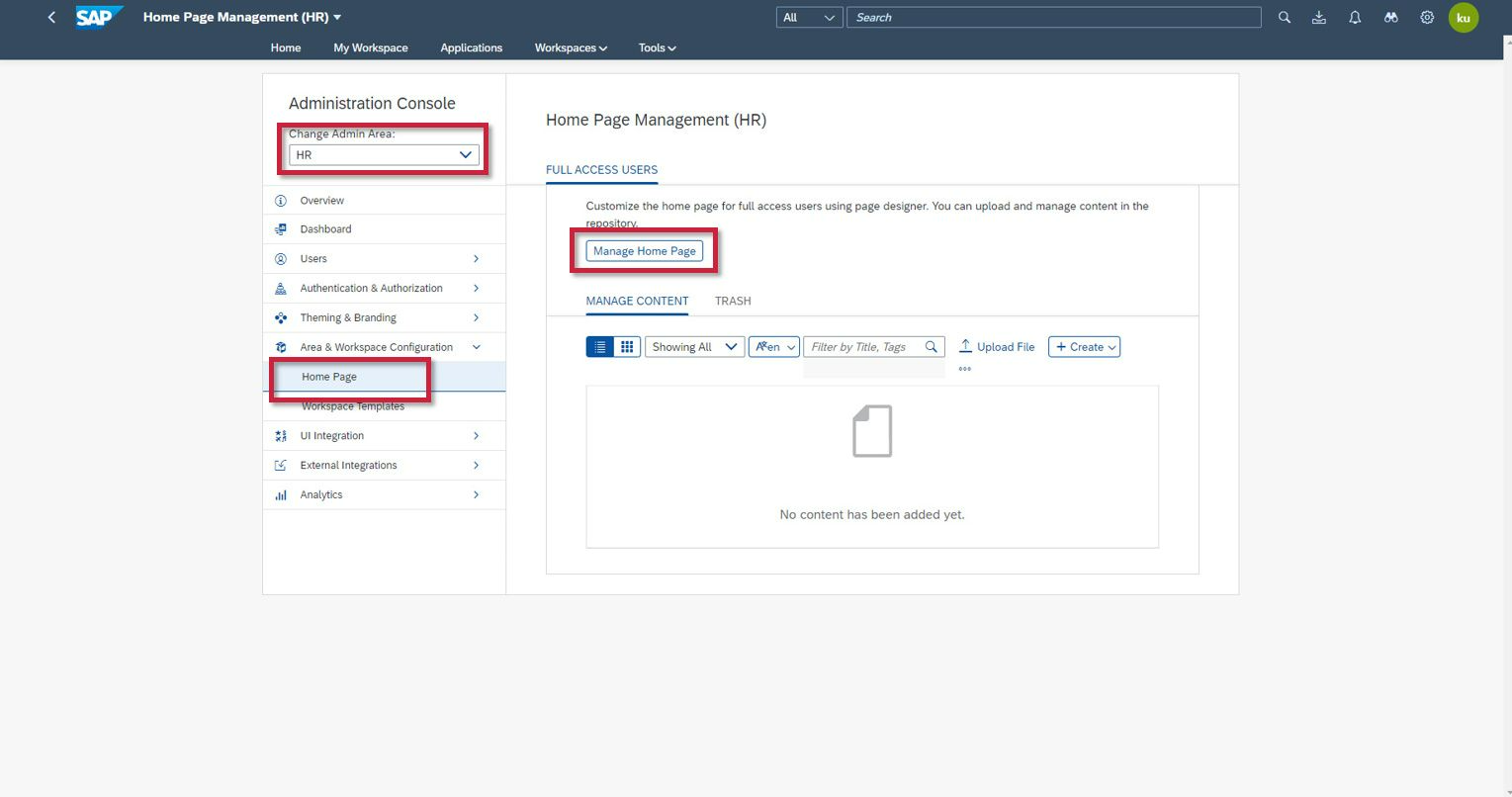1512x797 pixels.
Task: Expand Analytics chevron
Action: pos(476,495)
